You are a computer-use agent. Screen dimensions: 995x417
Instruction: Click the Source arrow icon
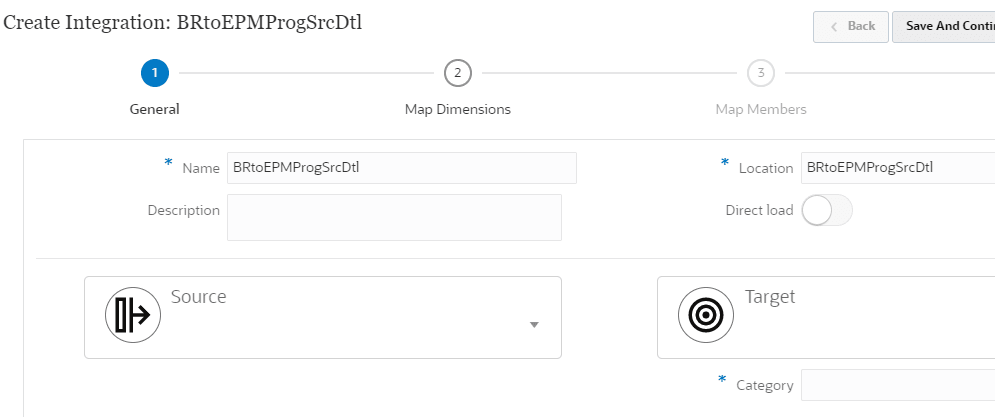tap(133, 315)
